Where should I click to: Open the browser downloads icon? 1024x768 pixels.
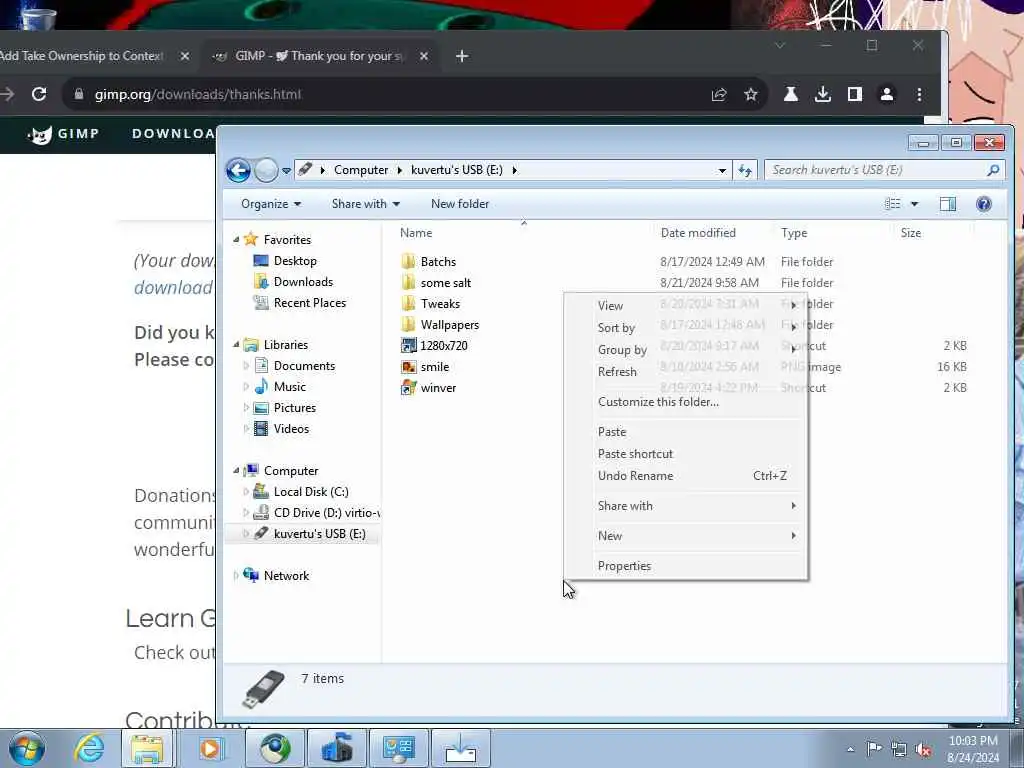click(823, 95)
